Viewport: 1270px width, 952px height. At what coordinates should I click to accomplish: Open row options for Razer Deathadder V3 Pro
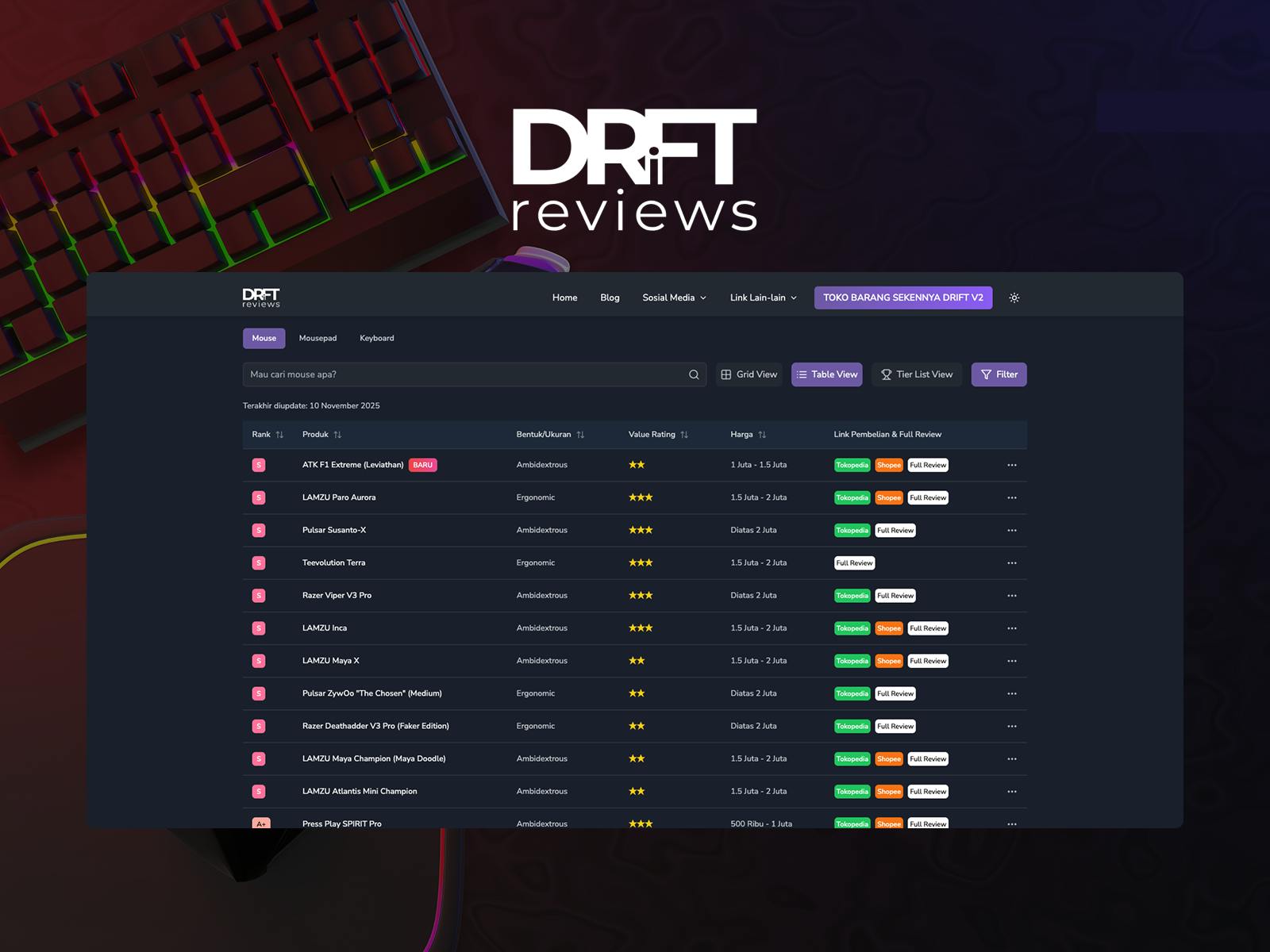(x=1011, y=726)
